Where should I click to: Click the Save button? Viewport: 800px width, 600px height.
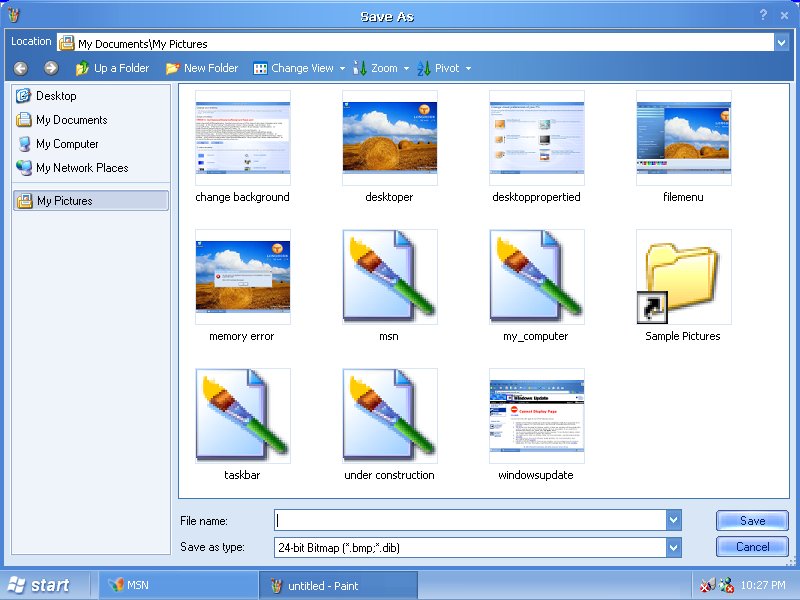point(752,521)
